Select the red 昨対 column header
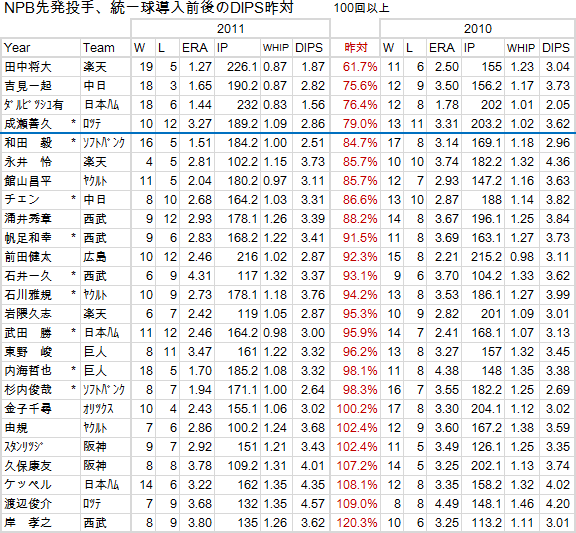Viewport: 576px width, 533px height. (355, 48)
